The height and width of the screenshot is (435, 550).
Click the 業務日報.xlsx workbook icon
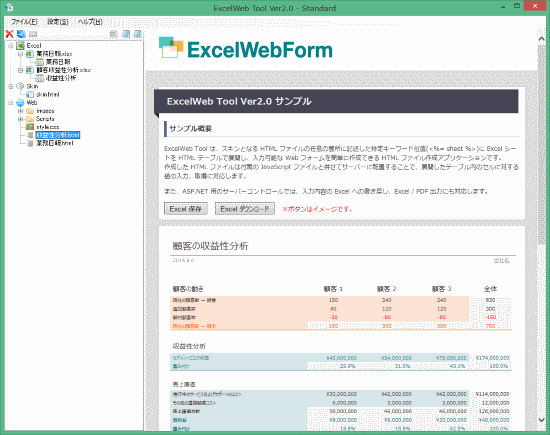(30, 54)
